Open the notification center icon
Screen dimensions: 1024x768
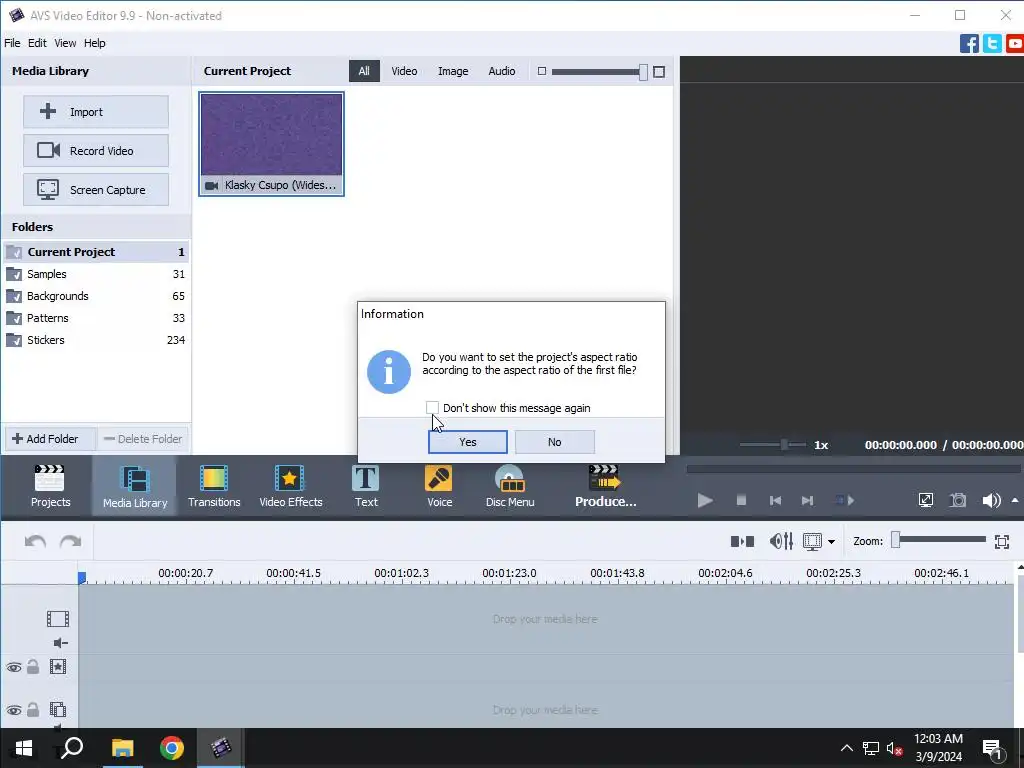click(x=991, y=748)
